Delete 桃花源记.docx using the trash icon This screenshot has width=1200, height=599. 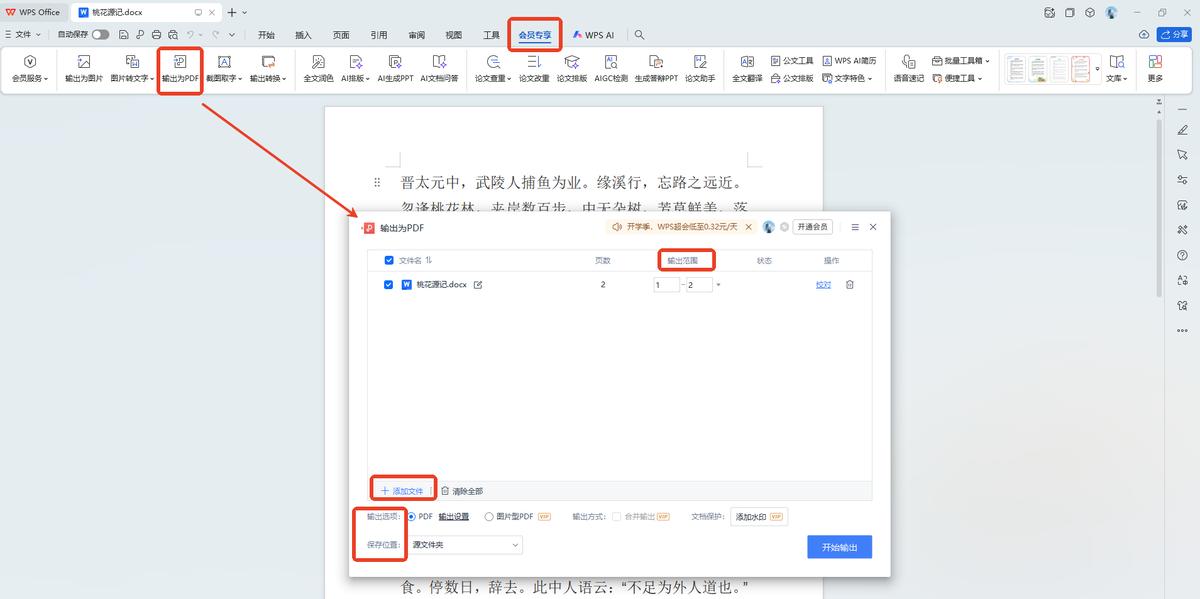849,284
